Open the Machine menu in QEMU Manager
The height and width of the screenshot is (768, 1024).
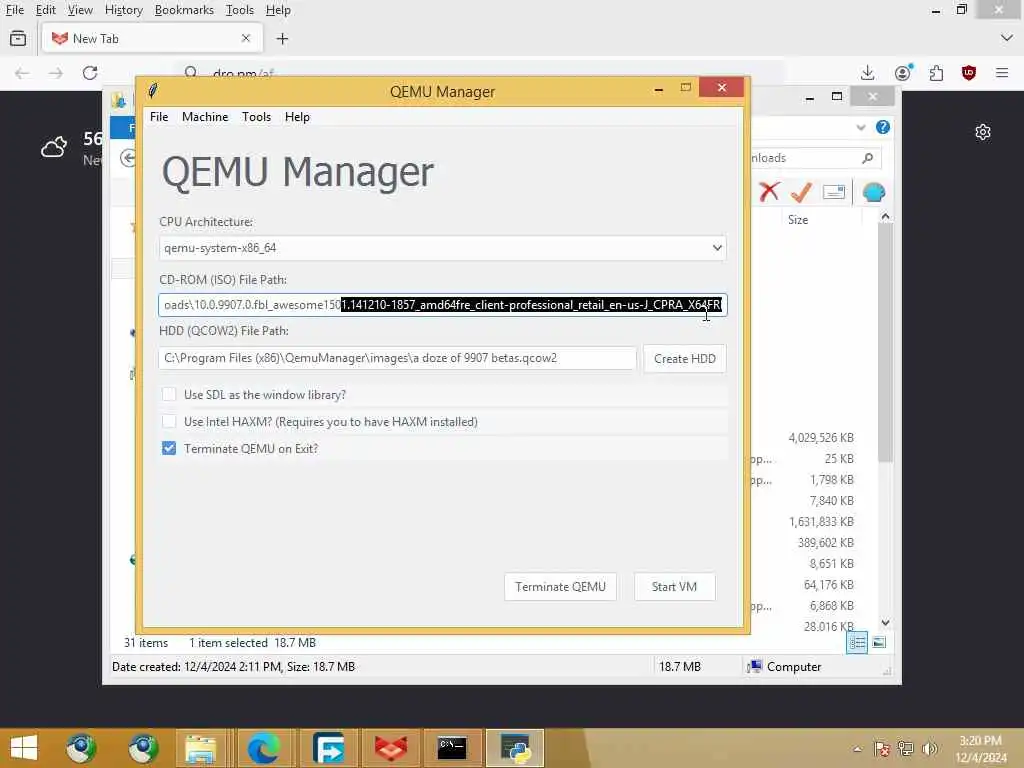click(205, 117)
